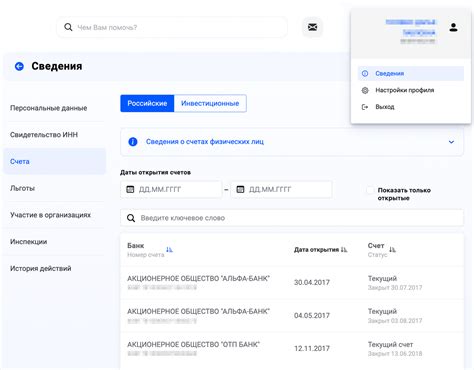Click the Банк column header
This screenshot has width=474, height=370.
[x=136, y=246]
